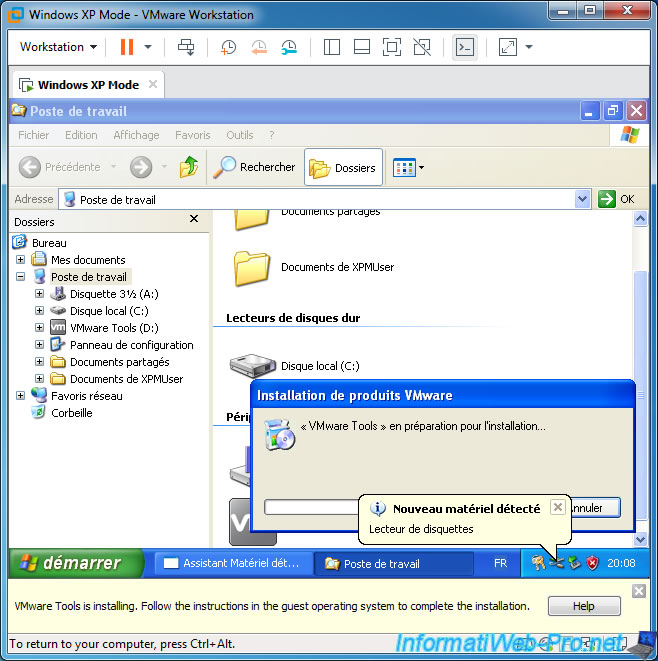Click the Précédente back button
Image resolution: width=658 pixels, height=661 pixels.
60,167
